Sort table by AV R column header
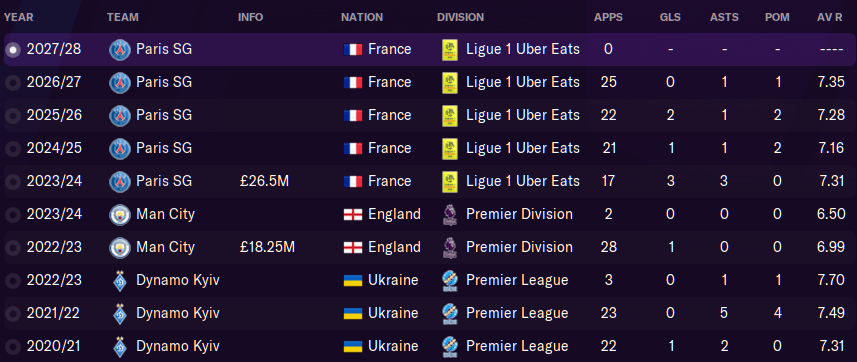This screenshot has width=857, height=362. click(x=830, y=17)
